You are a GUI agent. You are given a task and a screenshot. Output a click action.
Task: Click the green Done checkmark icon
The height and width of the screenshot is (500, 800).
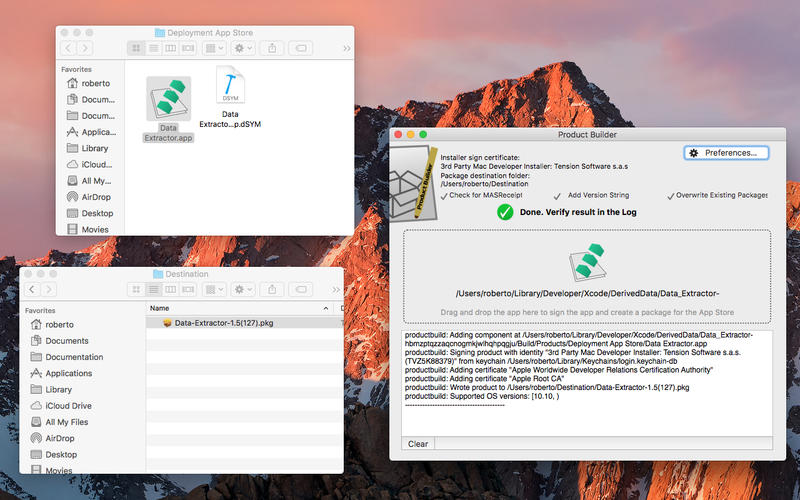click(x=505, y=212)
